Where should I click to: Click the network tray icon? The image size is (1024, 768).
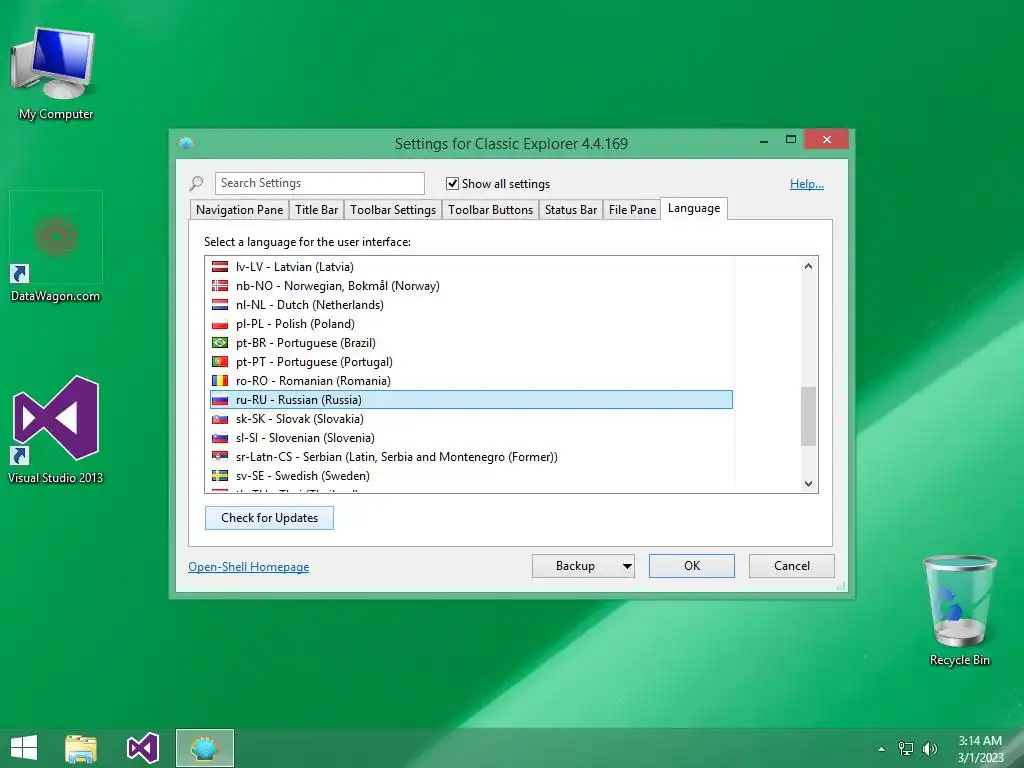(x=906, y=748)
